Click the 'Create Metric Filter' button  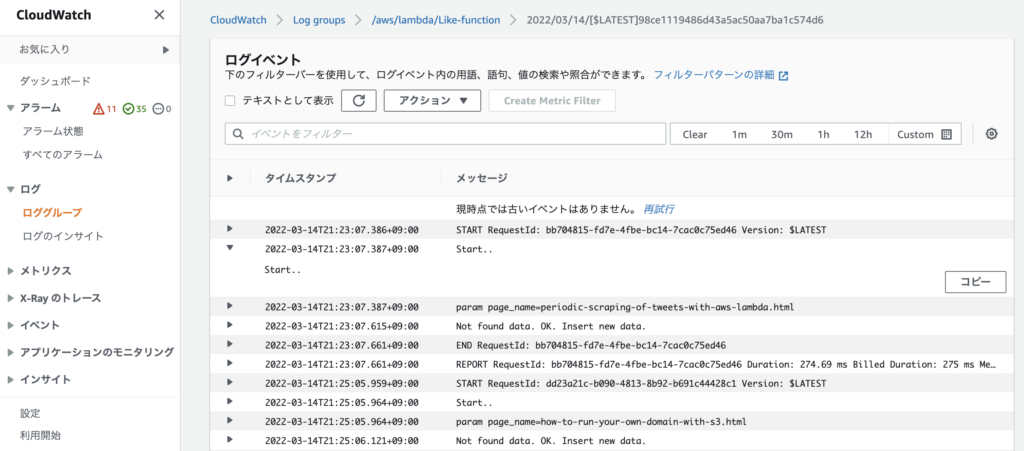(552, 101)
